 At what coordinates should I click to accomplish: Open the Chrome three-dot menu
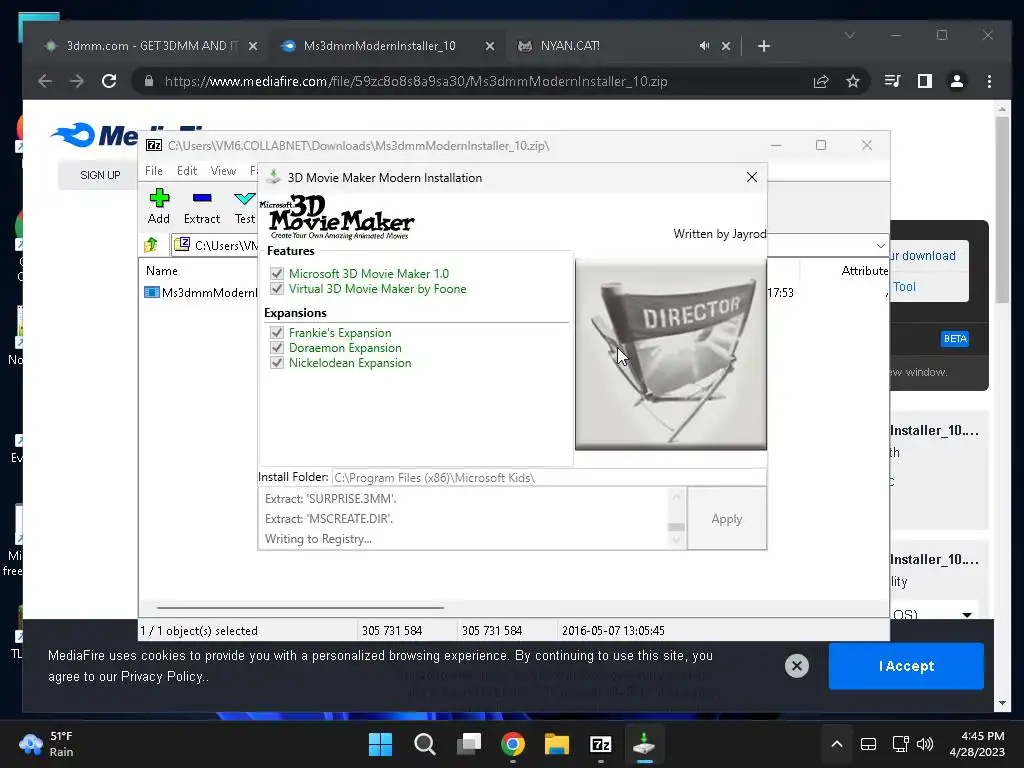point(989,81)
